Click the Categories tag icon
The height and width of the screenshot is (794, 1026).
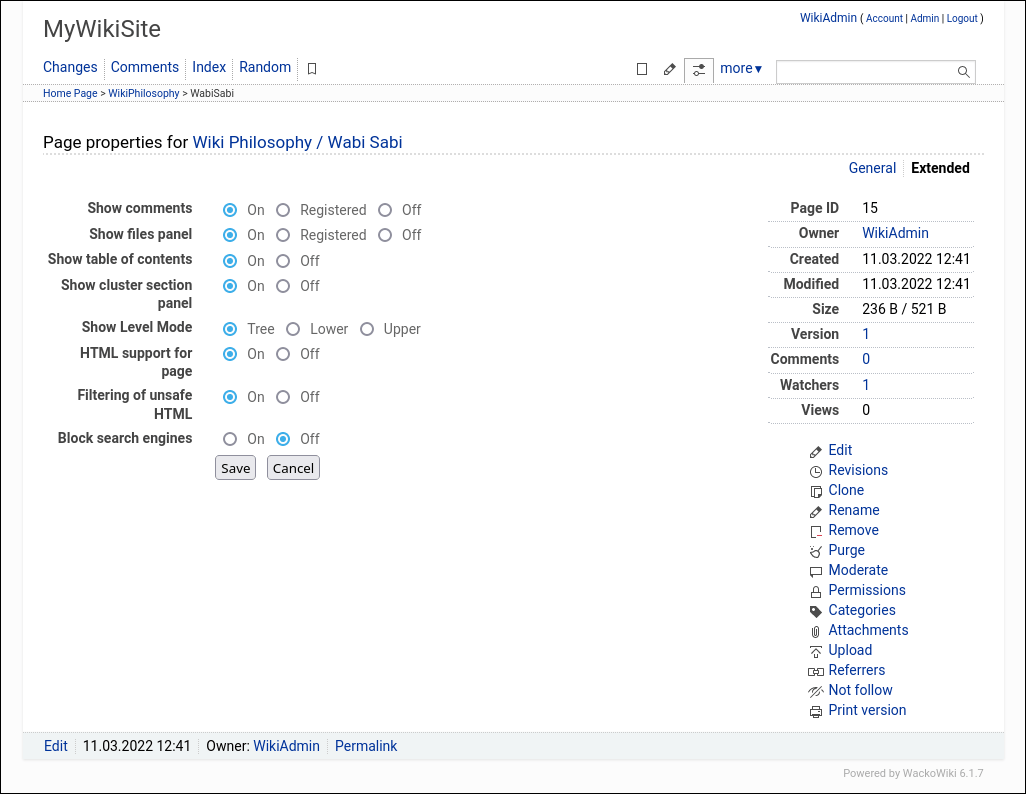[x=815, y=610]
